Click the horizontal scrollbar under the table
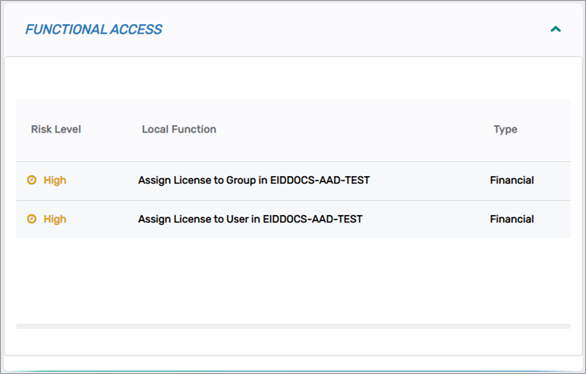Image resolution: width=586 pixels, height=374 pixels. (x=293, y=326)
